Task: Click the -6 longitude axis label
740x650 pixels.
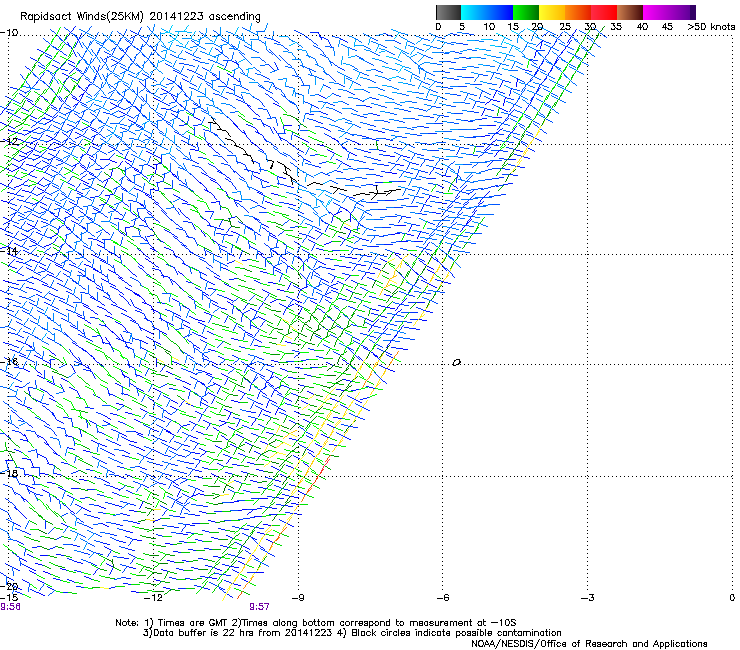Action: pos(443,598)
